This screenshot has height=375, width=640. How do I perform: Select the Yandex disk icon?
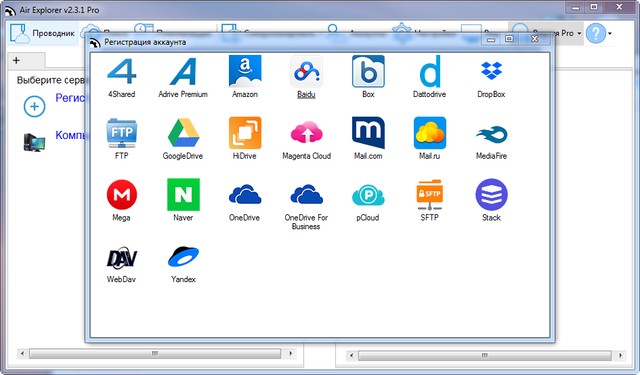click(x=183, y=257)
